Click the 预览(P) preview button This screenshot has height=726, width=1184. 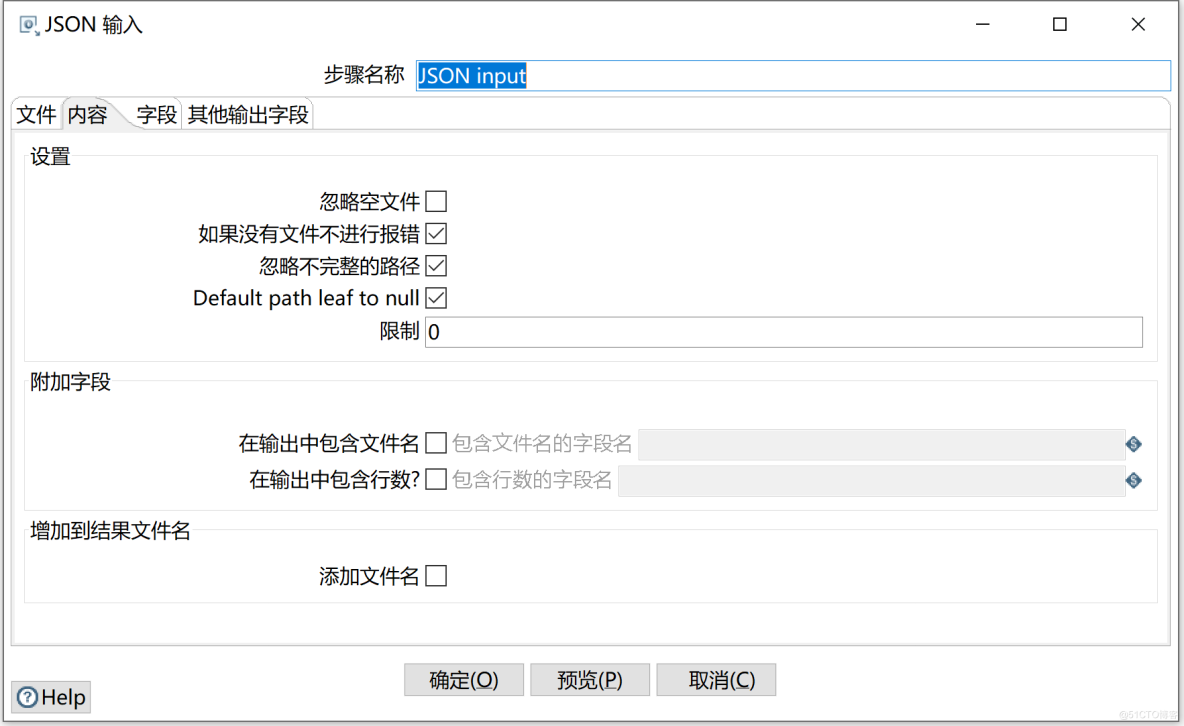(590, 680)
